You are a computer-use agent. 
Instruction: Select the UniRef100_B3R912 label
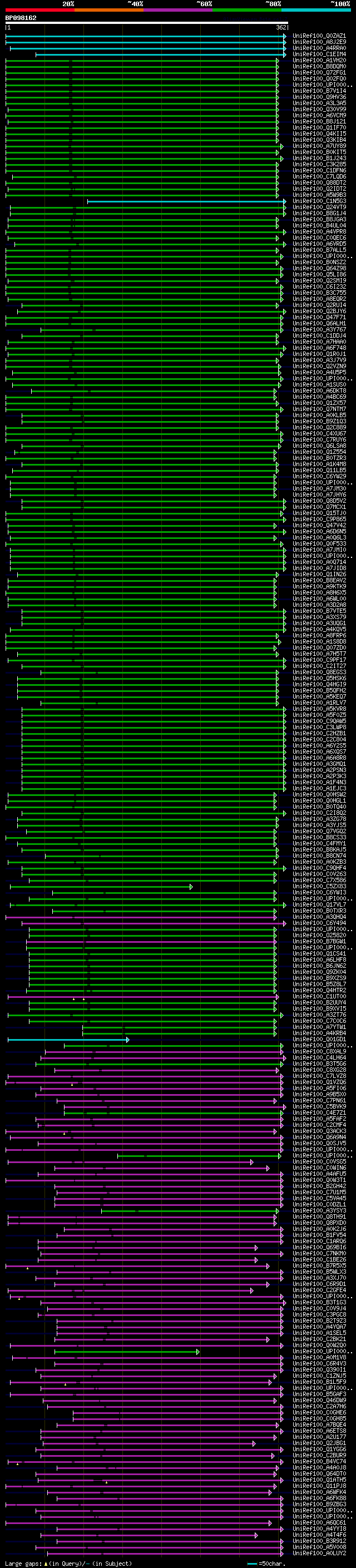[319, 1541]
